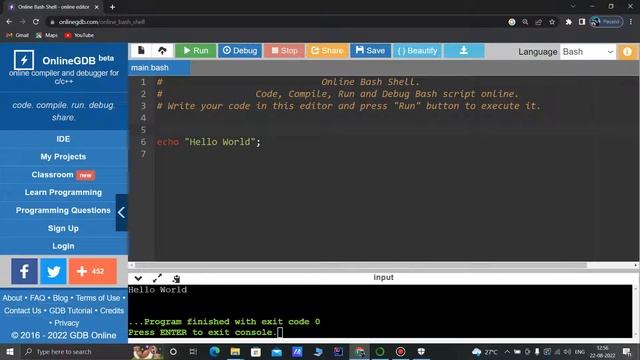640x360 pixels.
Task: Click the orange plus 452 share button
Action: (x=93, y=271)
